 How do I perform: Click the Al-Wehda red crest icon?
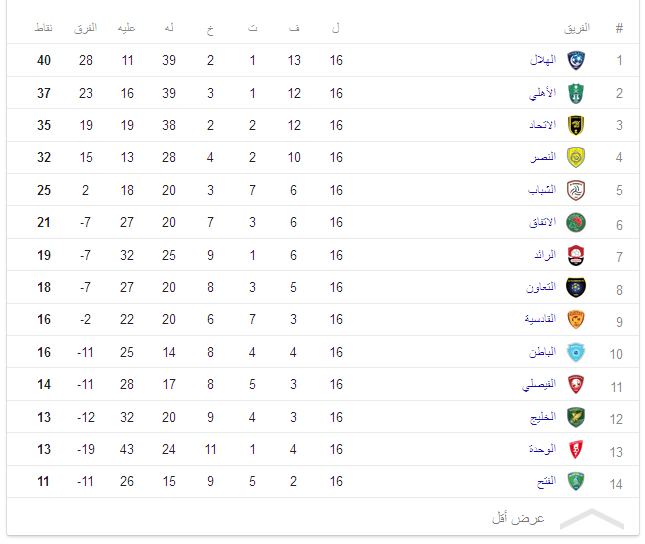(576, 449)
